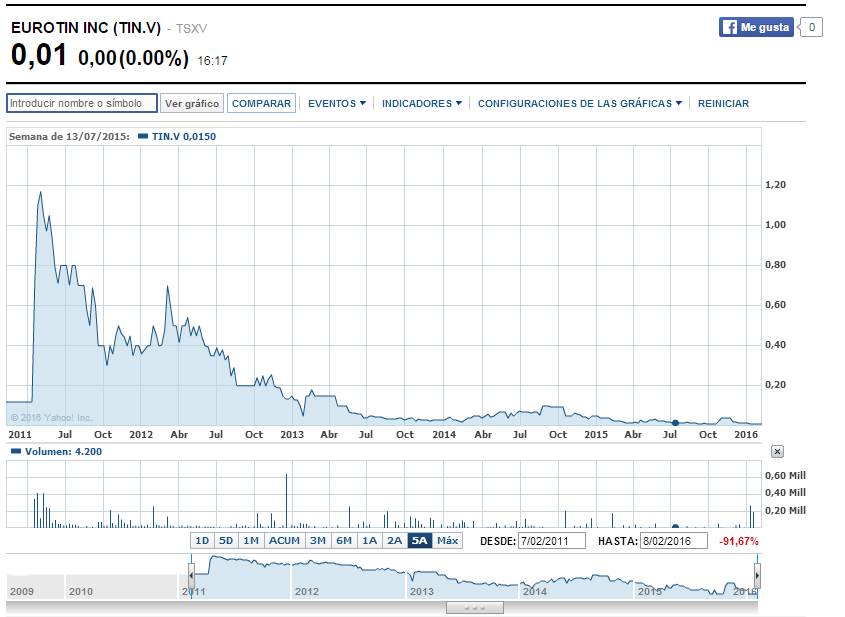Select the 1A time range
Viewport: 845px width, 617px height.
pyautogui.click(x=369, y=540)
